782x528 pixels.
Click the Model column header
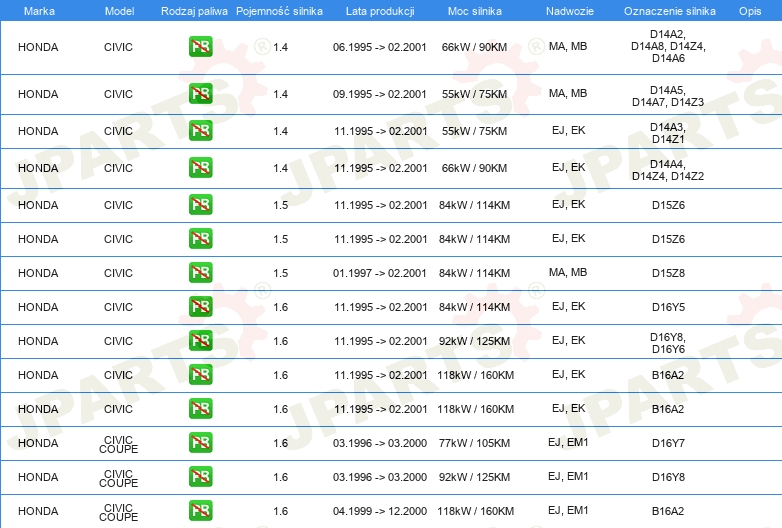(x=119, y=10)
